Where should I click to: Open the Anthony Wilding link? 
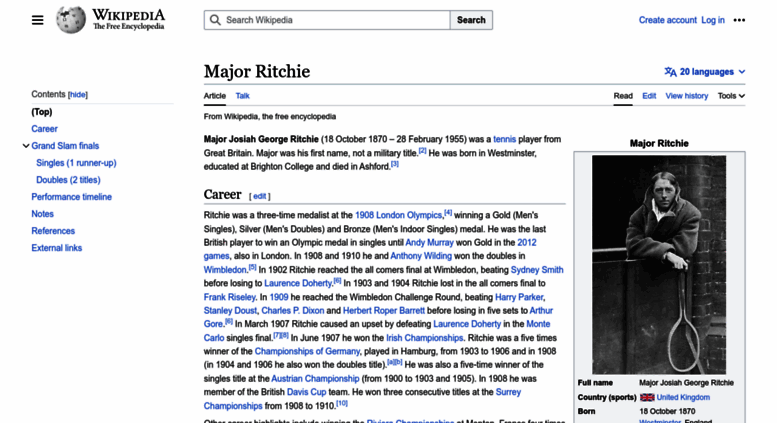[421, 256]
